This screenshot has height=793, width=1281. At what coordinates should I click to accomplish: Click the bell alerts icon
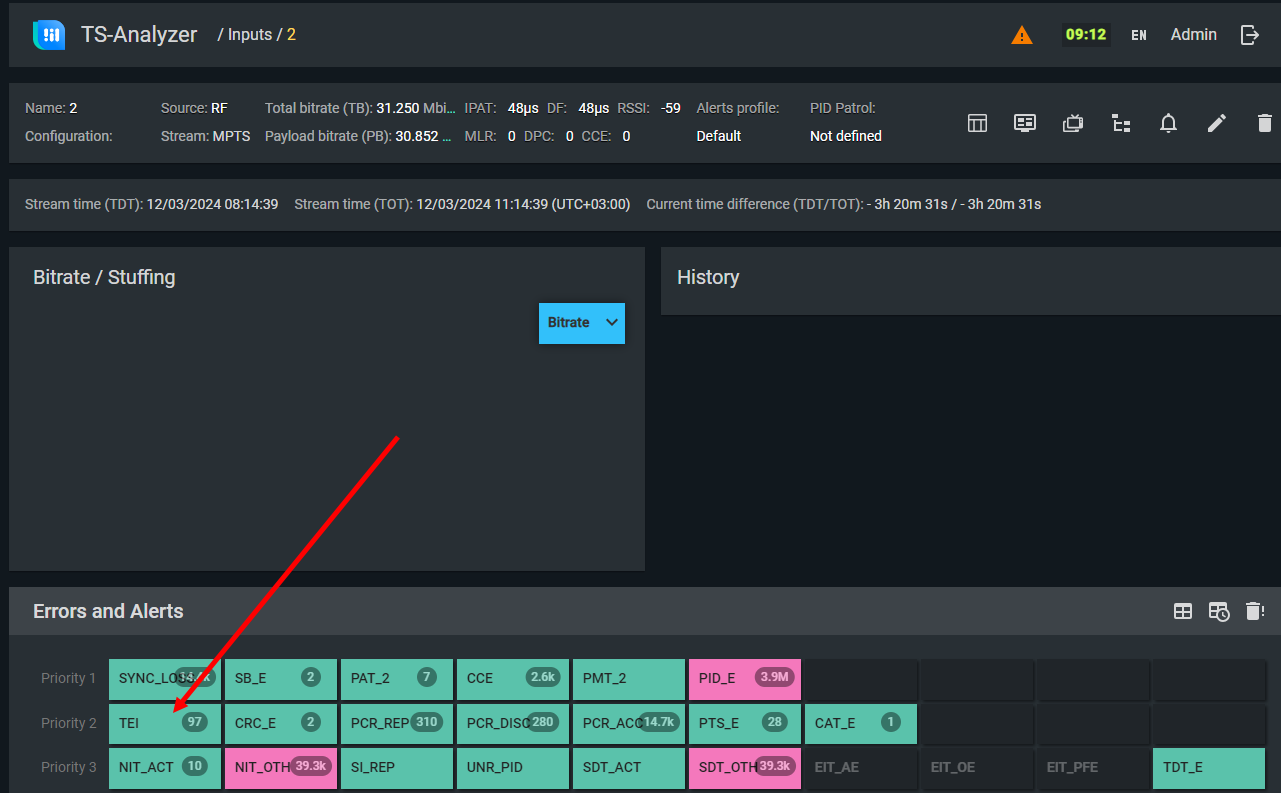1168,123
